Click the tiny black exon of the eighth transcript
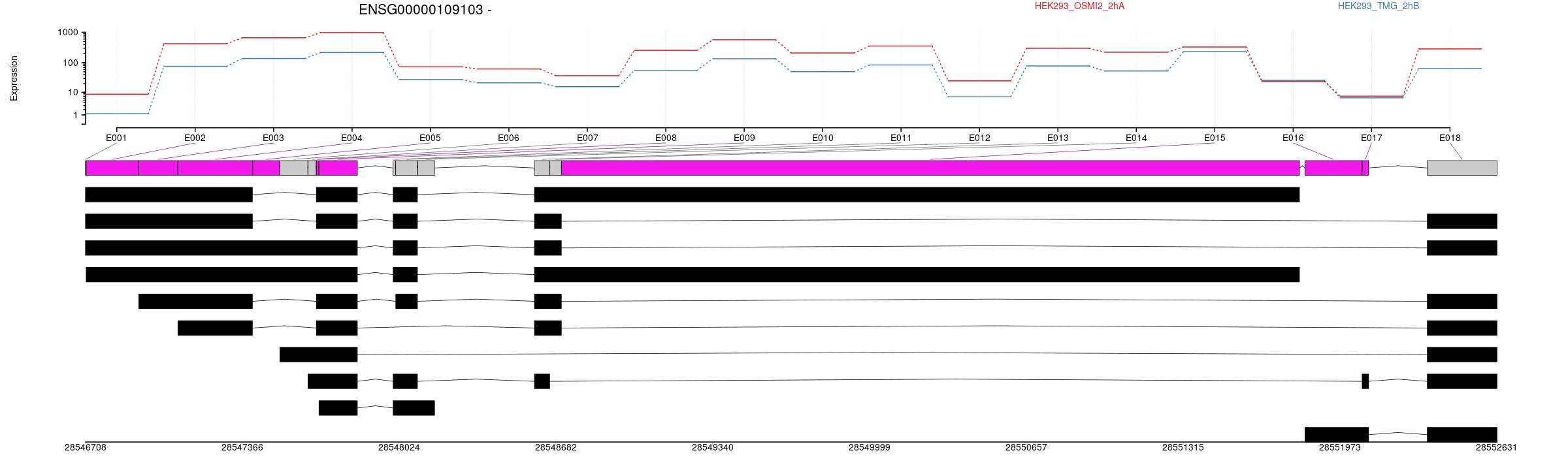1568x457 pixels. pyautogui.click(x=1365, y=381)
